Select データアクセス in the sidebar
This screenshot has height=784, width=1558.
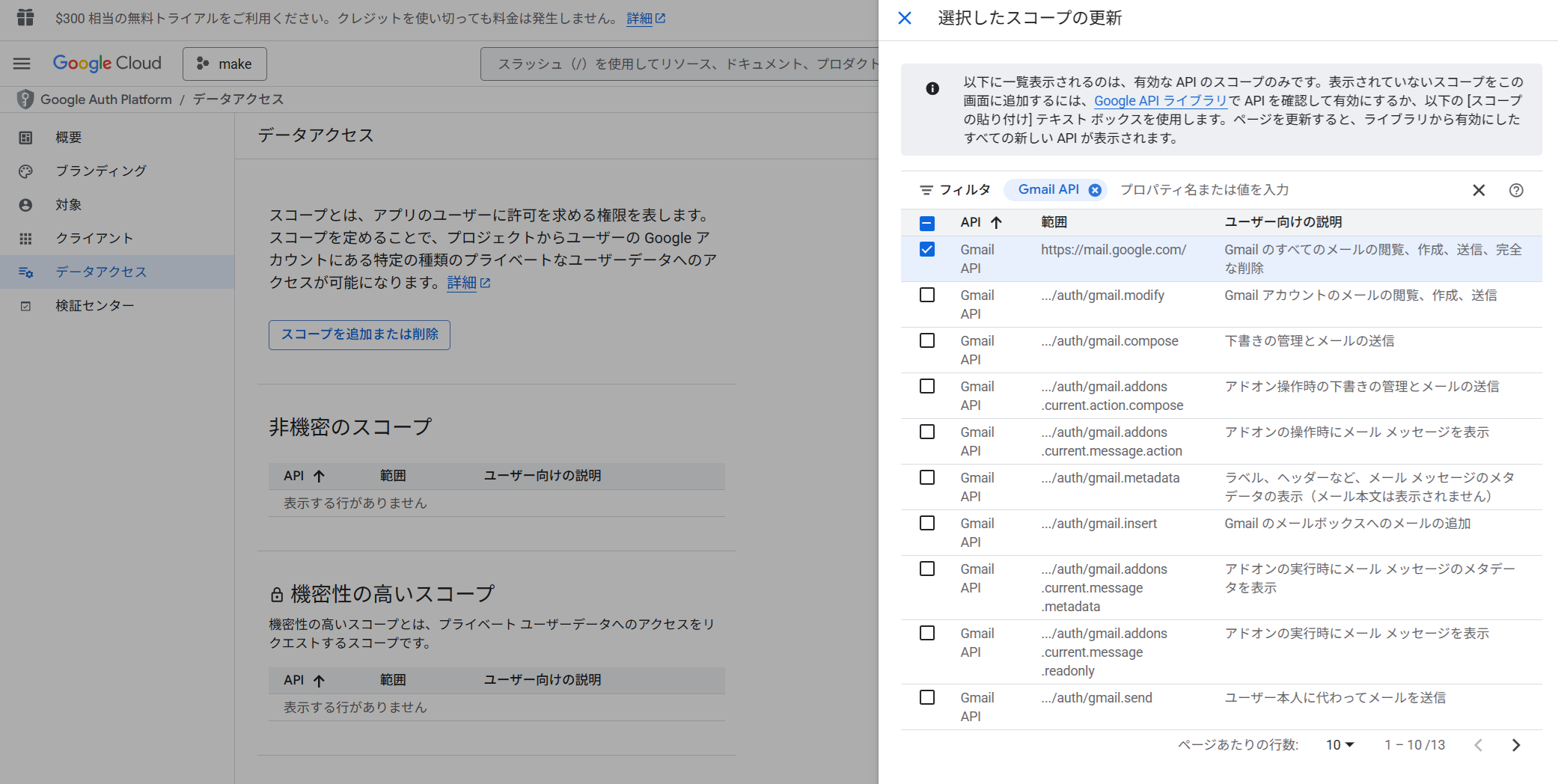[117, 272]
